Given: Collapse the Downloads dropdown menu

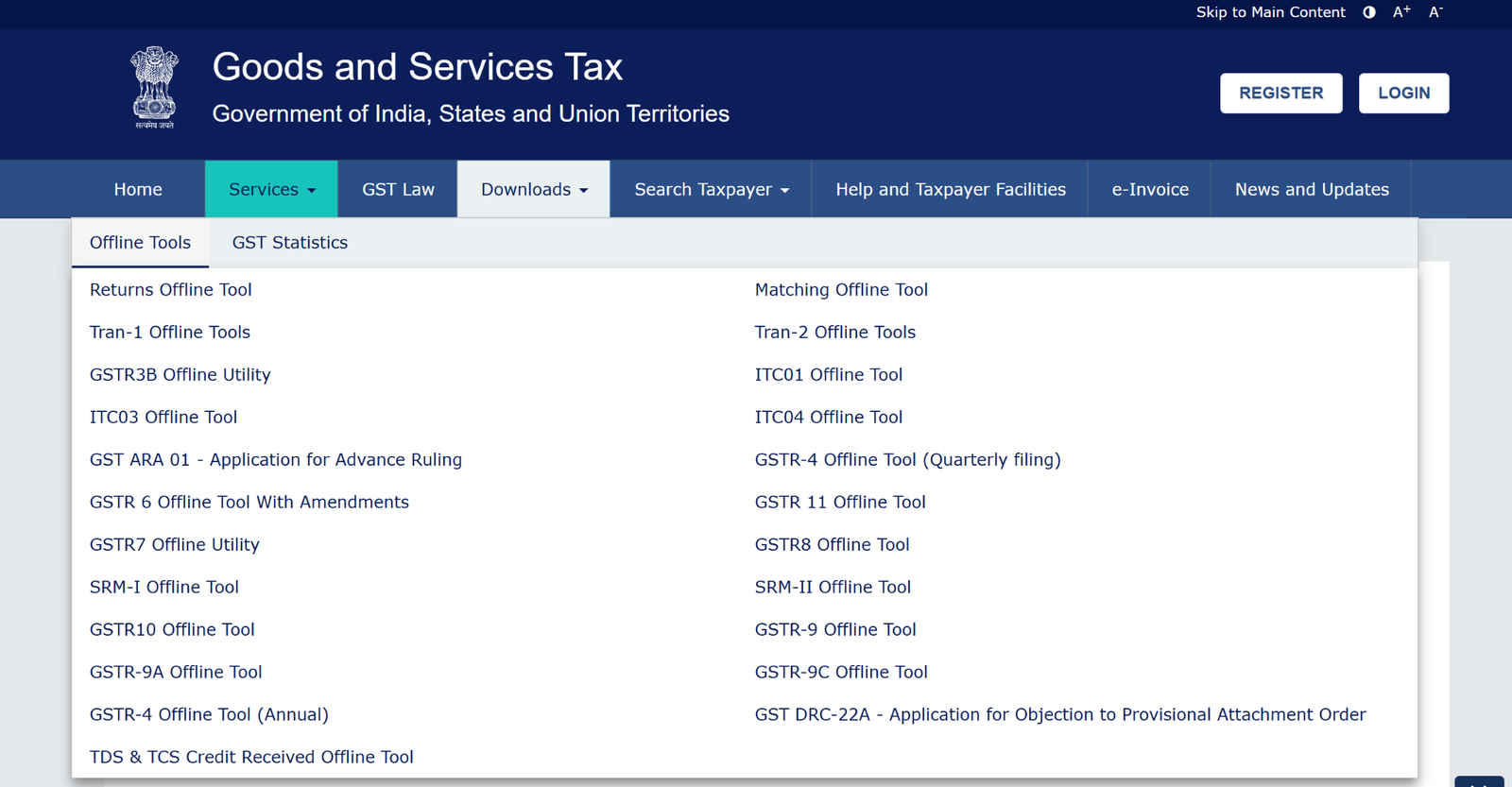Looking at the screenshot, I should tap(534, 189).
